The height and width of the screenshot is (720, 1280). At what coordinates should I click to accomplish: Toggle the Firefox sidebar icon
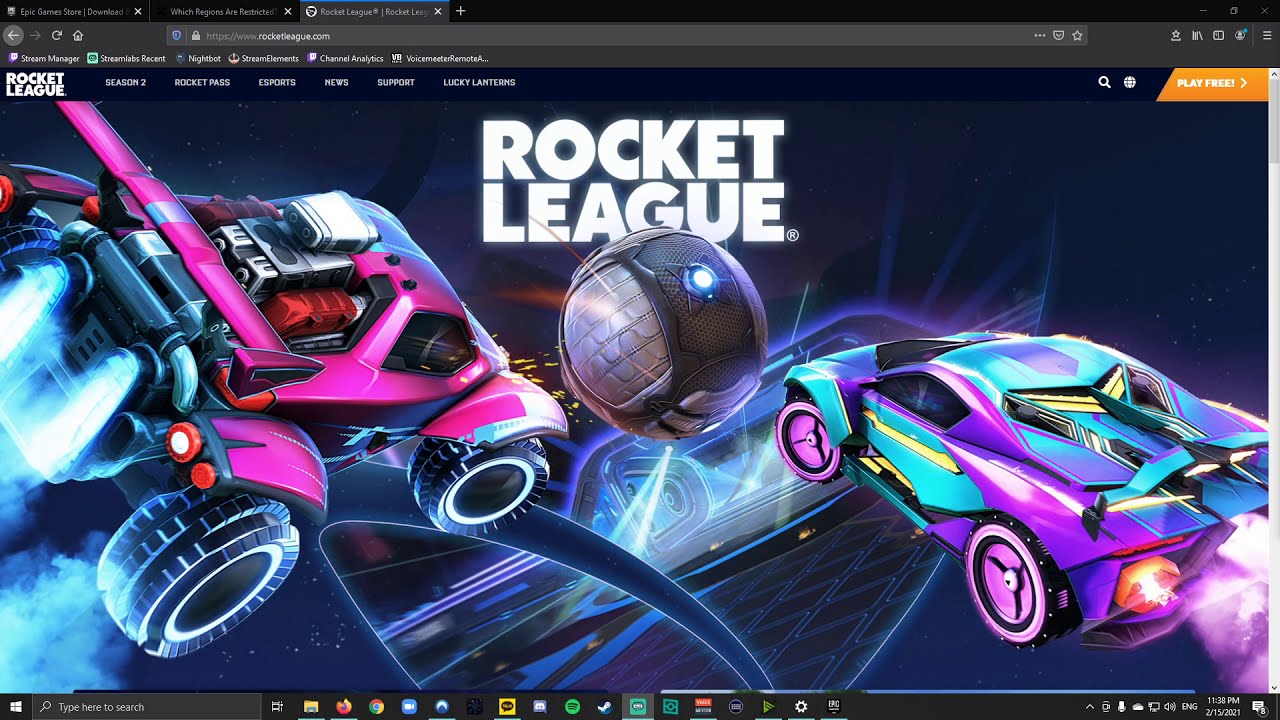coord(1218,35)
